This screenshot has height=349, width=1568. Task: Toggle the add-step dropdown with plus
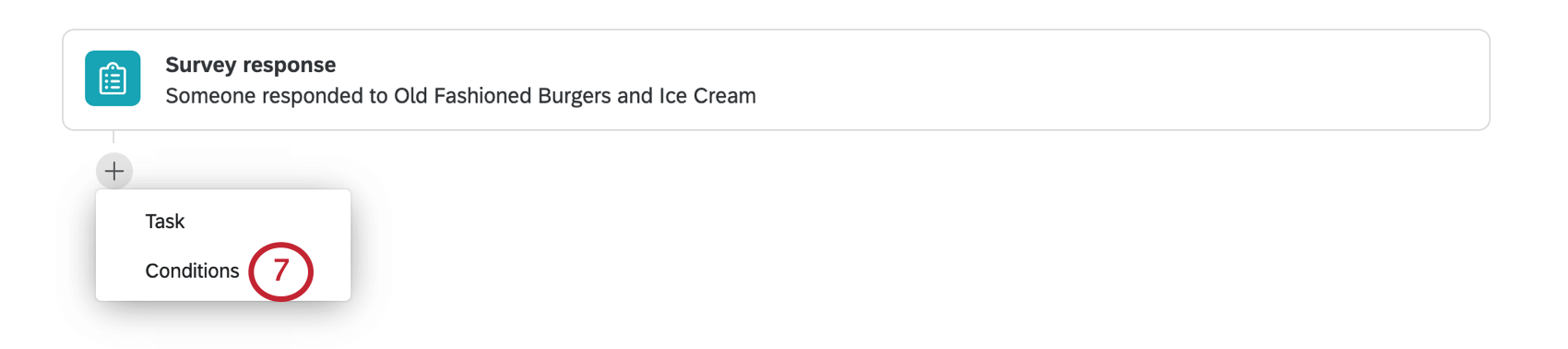point(114,171)
